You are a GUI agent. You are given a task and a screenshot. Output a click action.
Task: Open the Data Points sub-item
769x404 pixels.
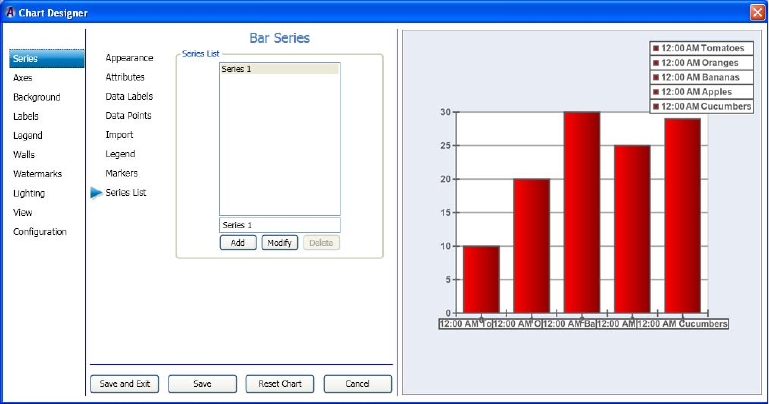point(128,116)
